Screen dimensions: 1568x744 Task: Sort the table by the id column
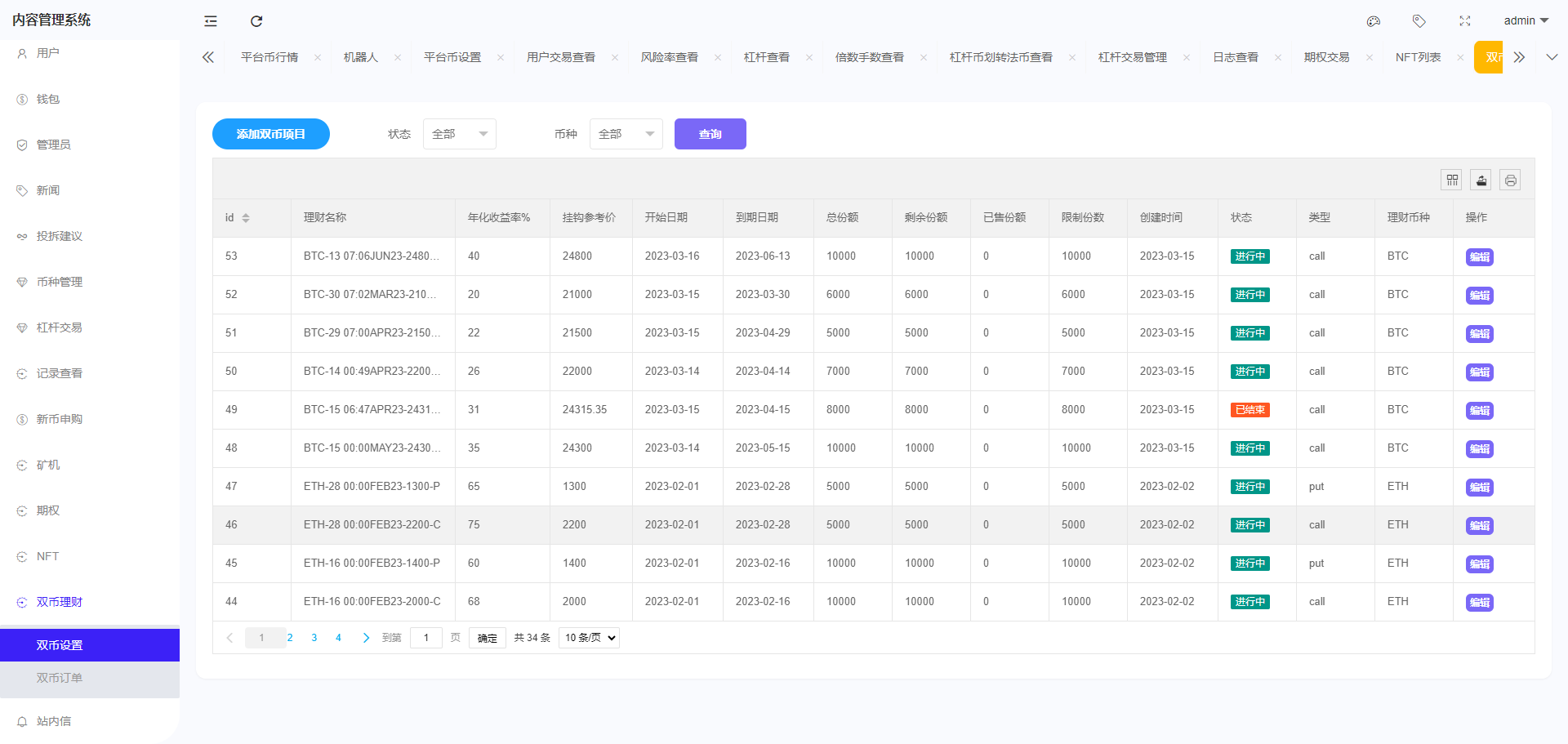pyautogui.click(x=245, y=217)
